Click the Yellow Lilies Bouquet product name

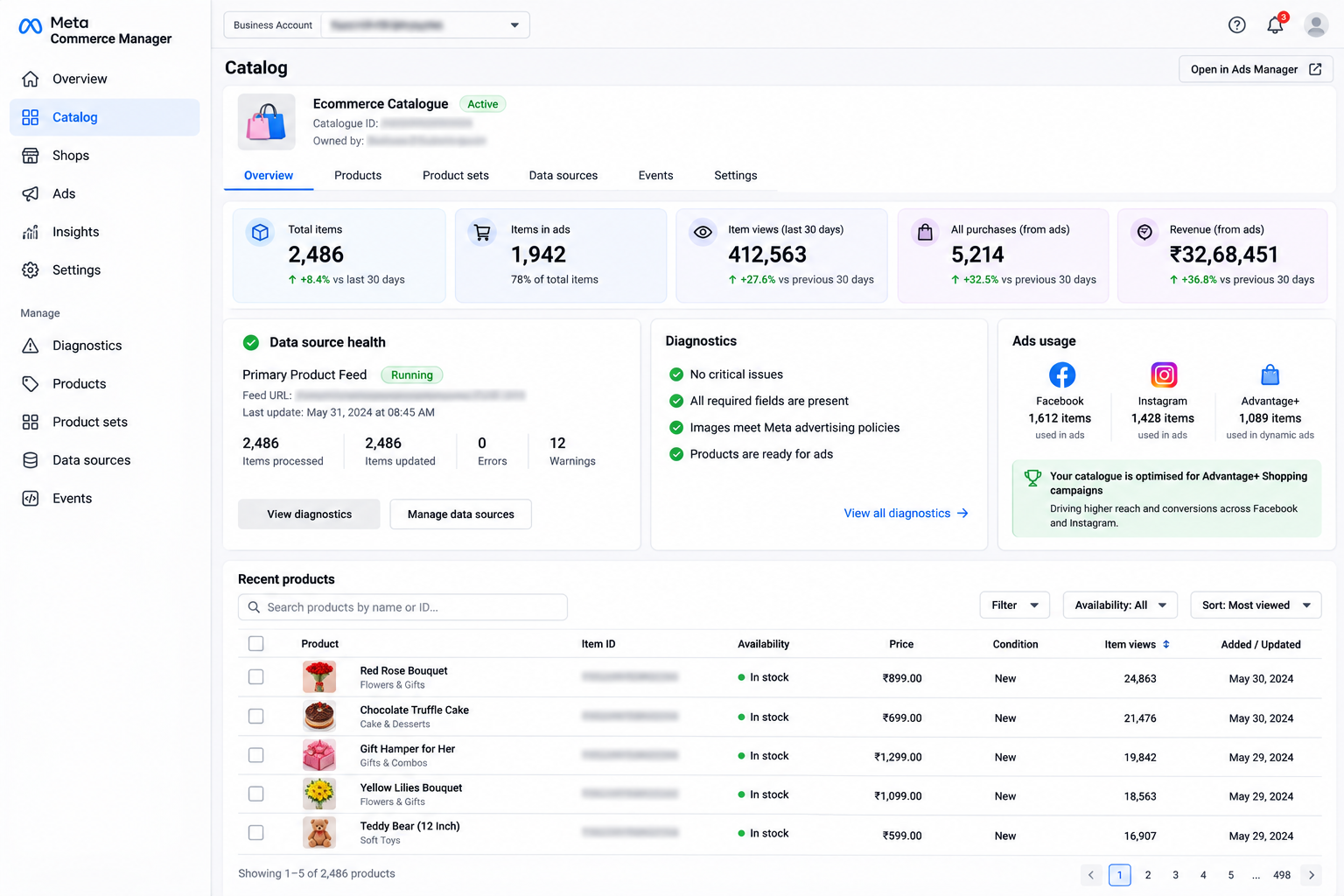pos(411,787)
